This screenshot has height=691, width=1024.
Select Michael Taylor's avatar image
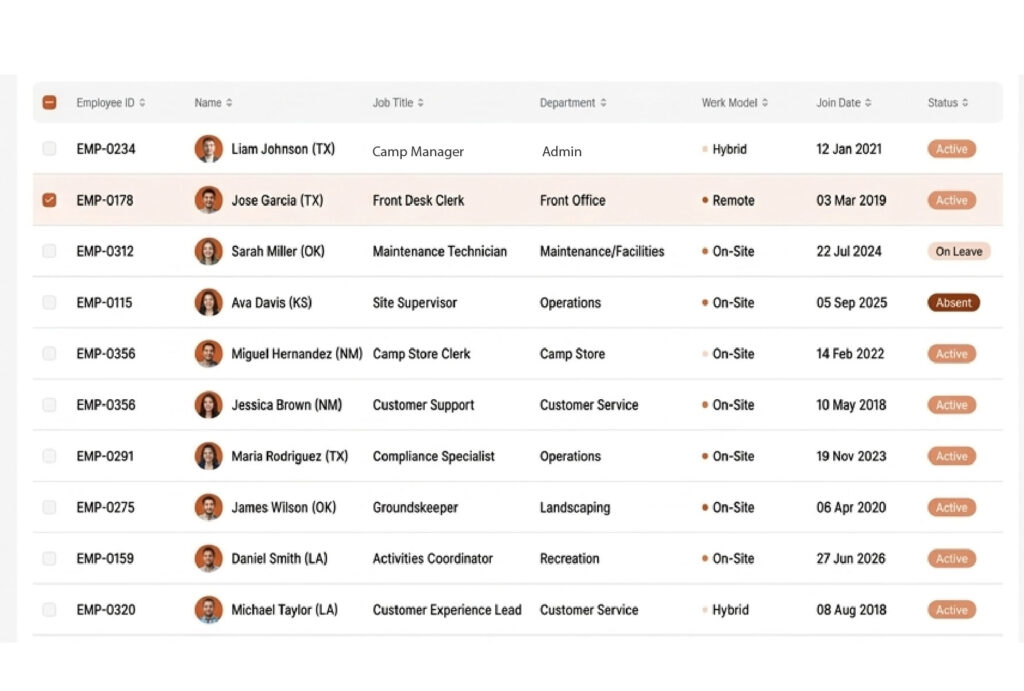[208, 610]
